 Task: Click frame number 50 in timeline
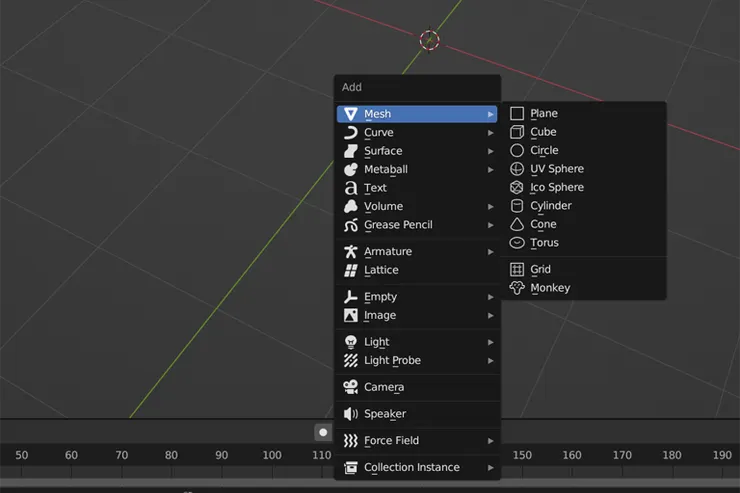22,455
